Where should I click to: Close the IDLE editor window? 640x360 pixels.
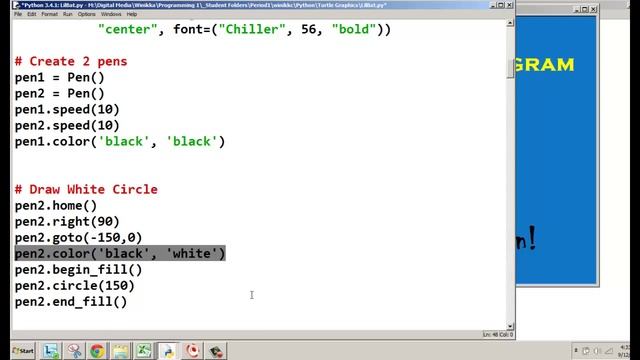[509, 5]
